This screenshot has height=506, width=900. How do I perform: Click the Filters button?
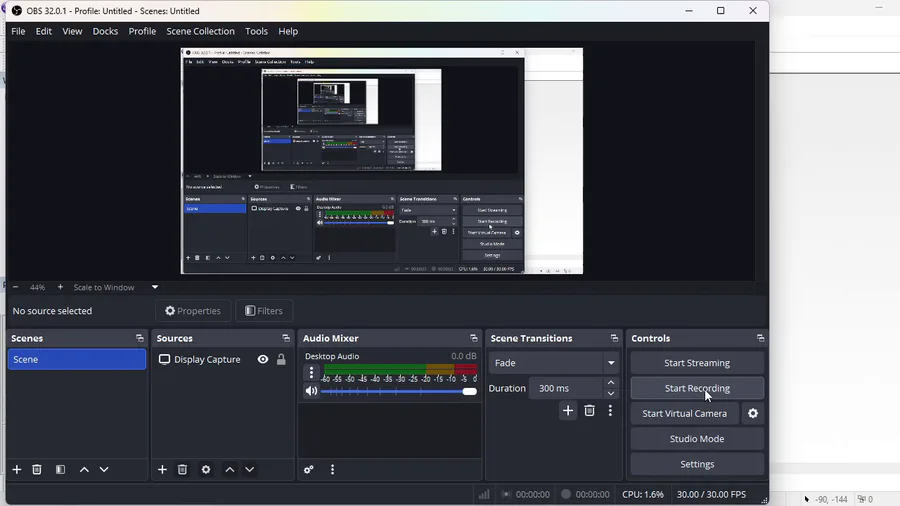point(264,310)
